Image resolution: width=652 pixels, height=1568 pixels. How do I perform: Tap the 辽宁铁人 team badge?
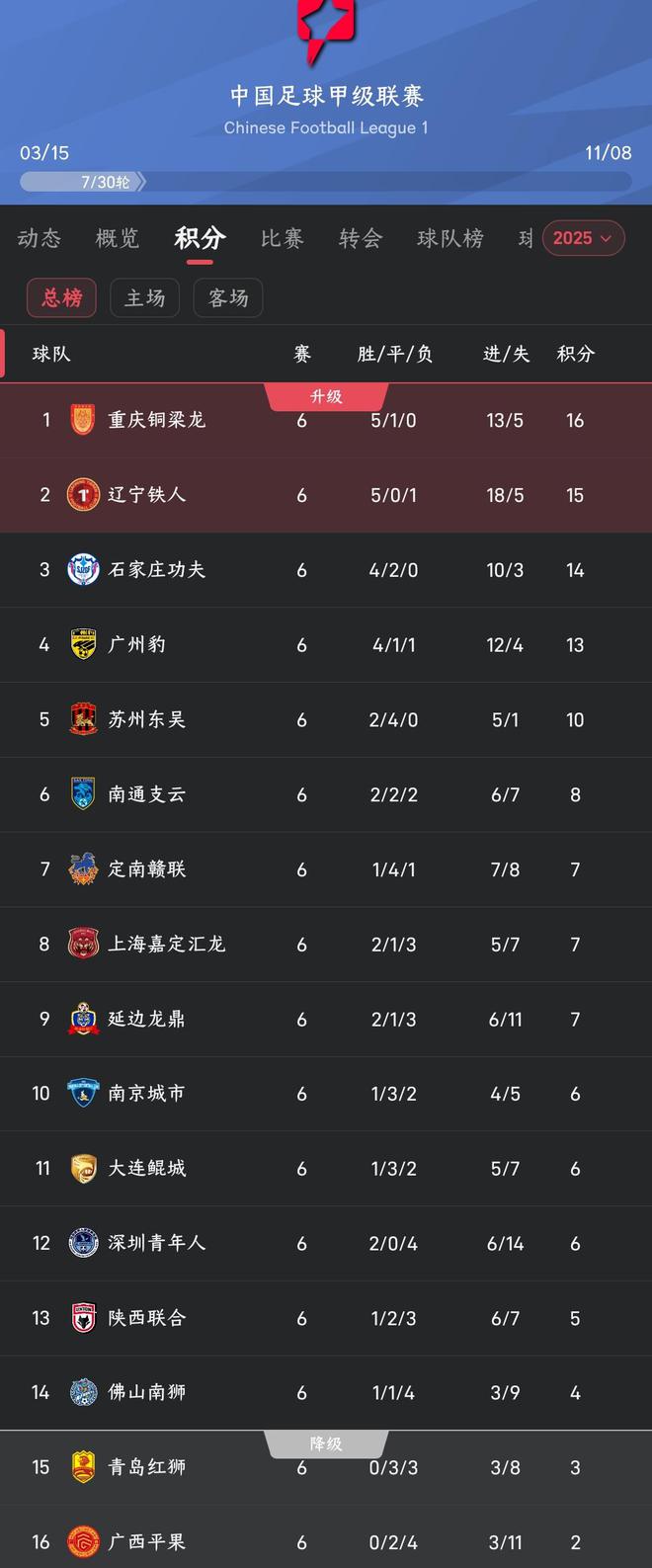(x=83, y=495)
